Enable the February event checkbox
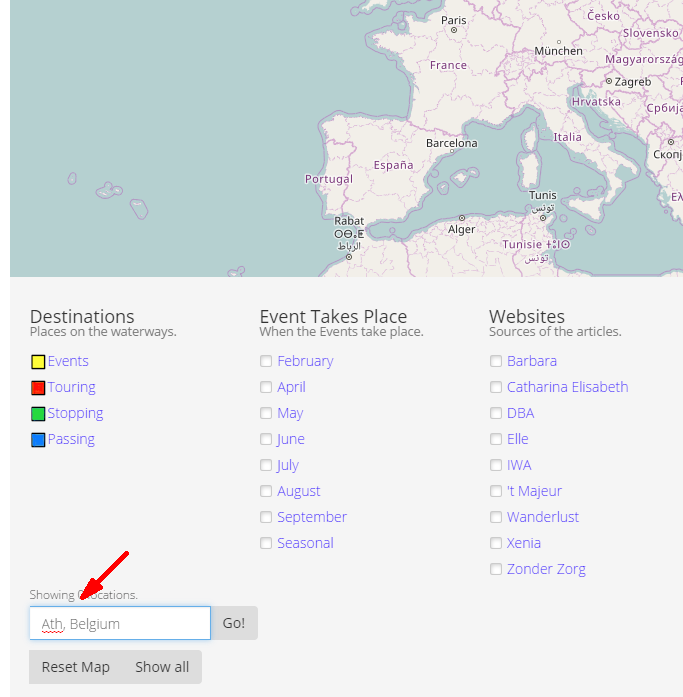683x697 pixels. (266, 361)
